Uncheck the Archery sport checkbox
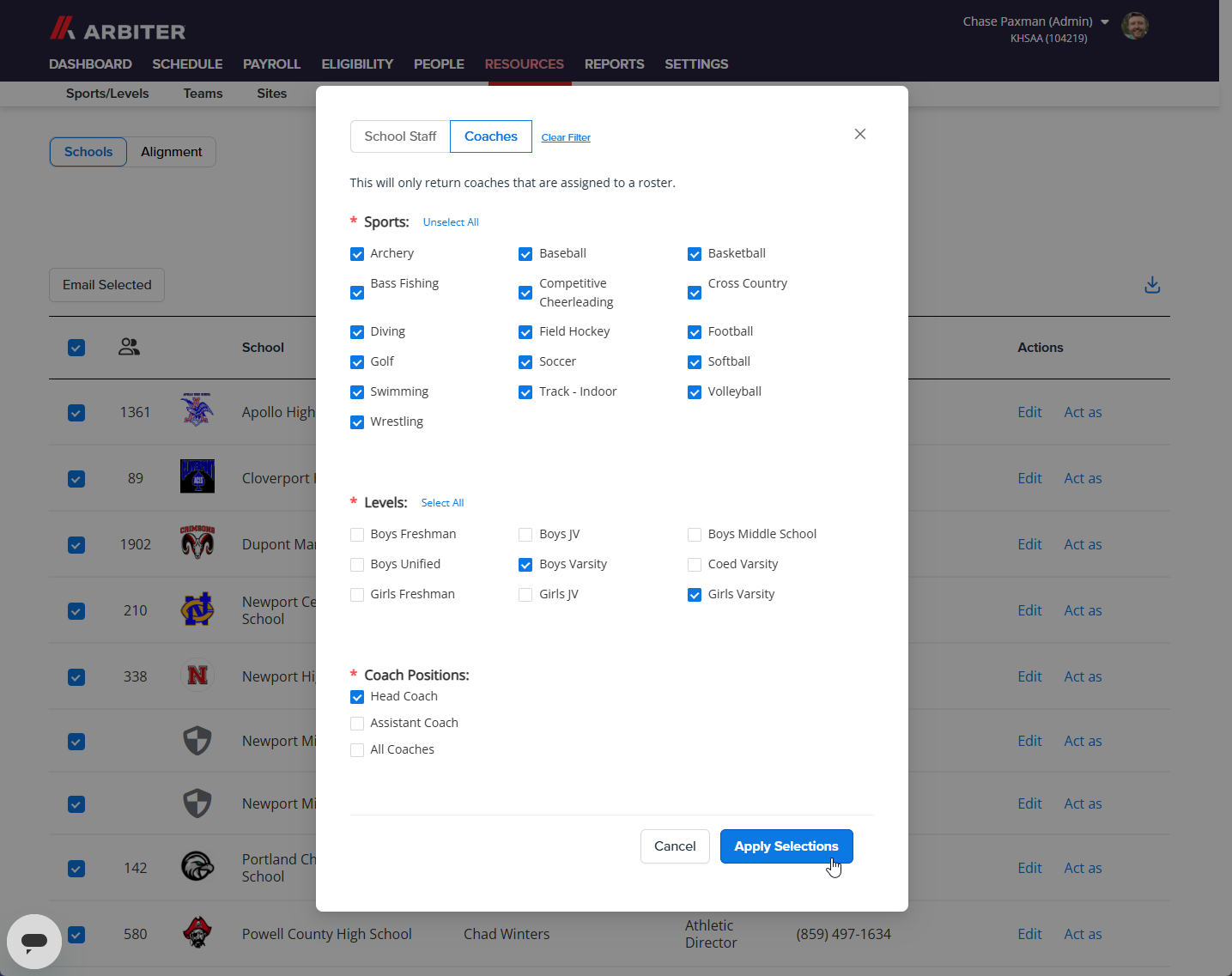The height and width of the screenshot is (976, 1232). coord(357,254)
